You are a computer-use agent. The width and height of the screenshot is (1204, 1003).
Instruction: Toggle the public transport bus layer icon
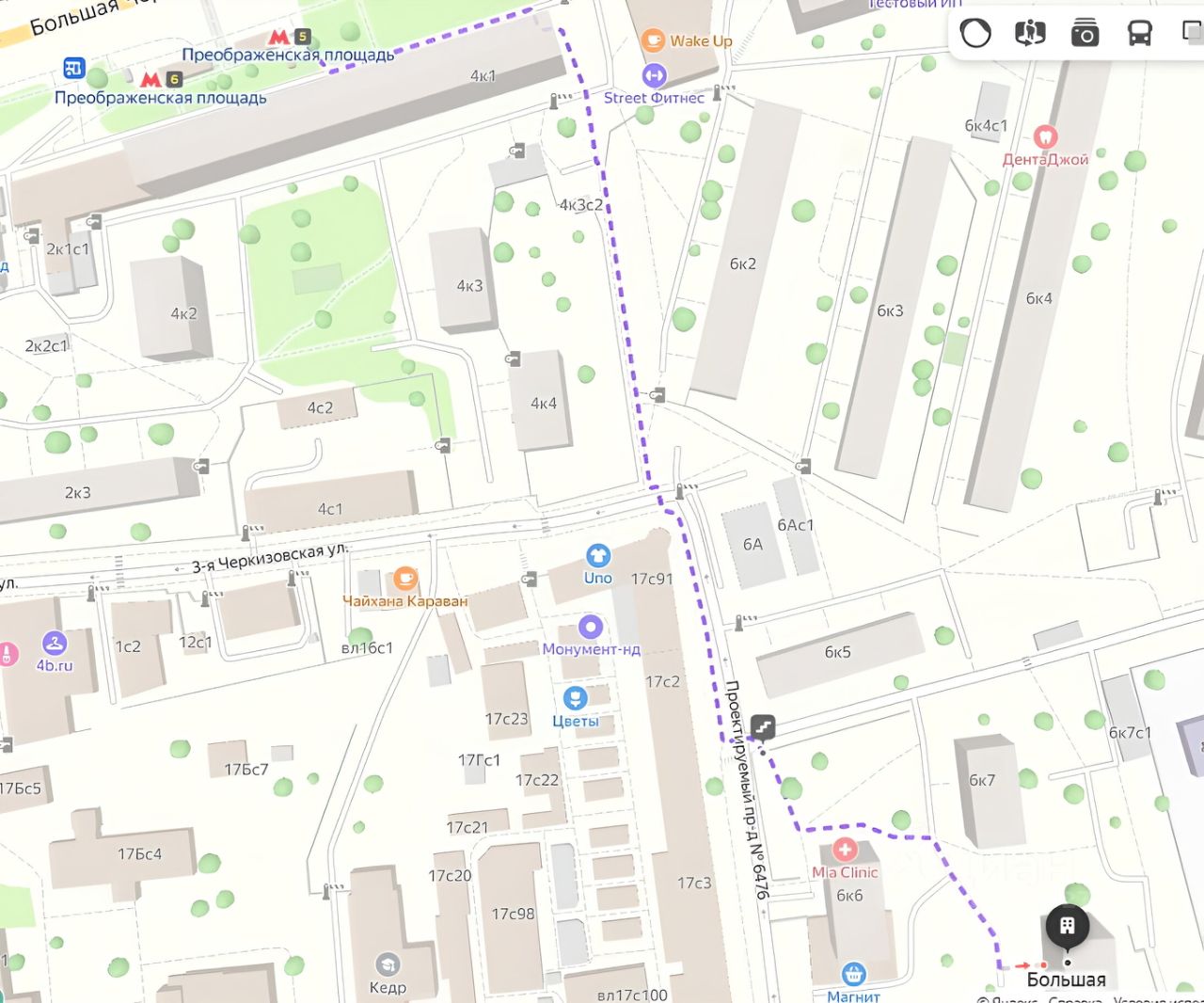(x=1140, y=33)
